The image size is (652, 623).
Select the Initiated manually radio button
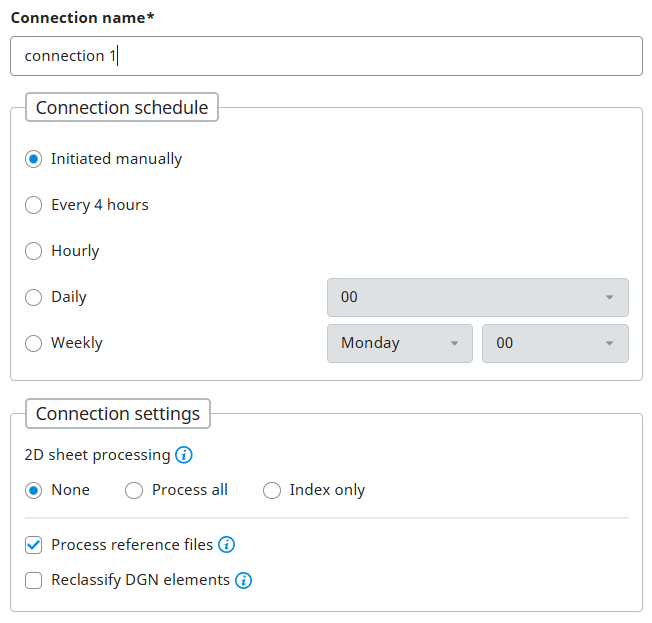coord(34,159)
